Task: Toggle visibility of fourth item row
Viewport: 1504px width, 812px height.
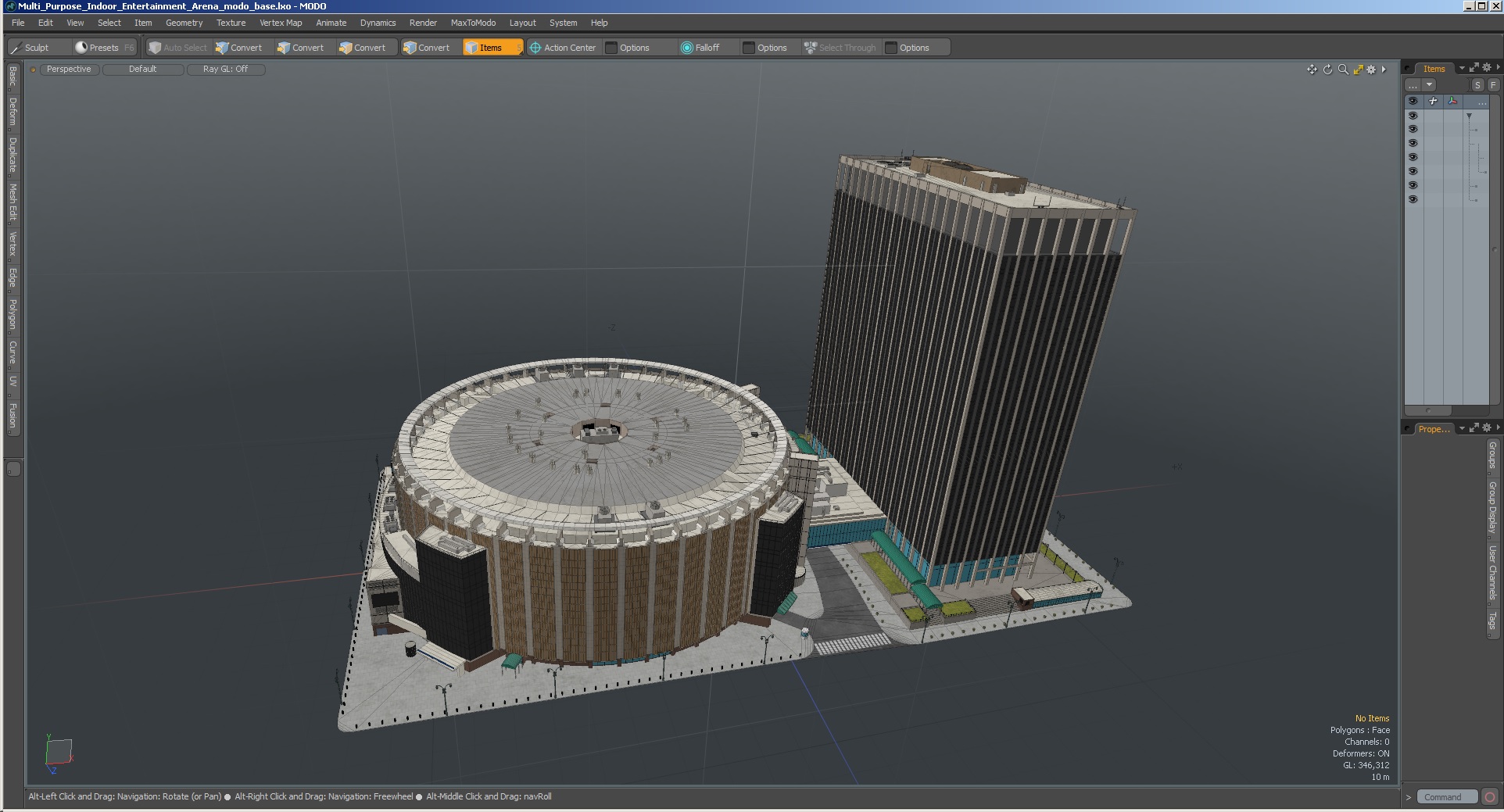Action: tap(1413, 158)
